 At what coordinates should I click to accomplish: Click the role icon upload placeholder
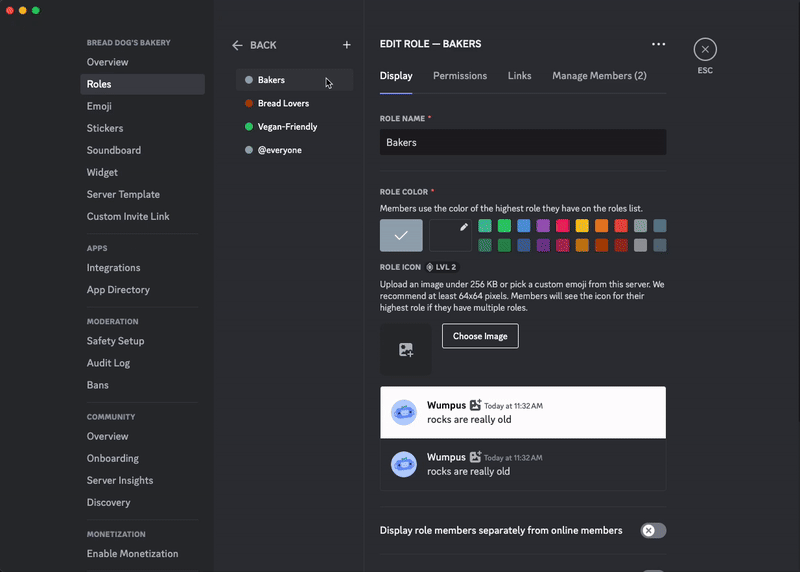(406, 350)
